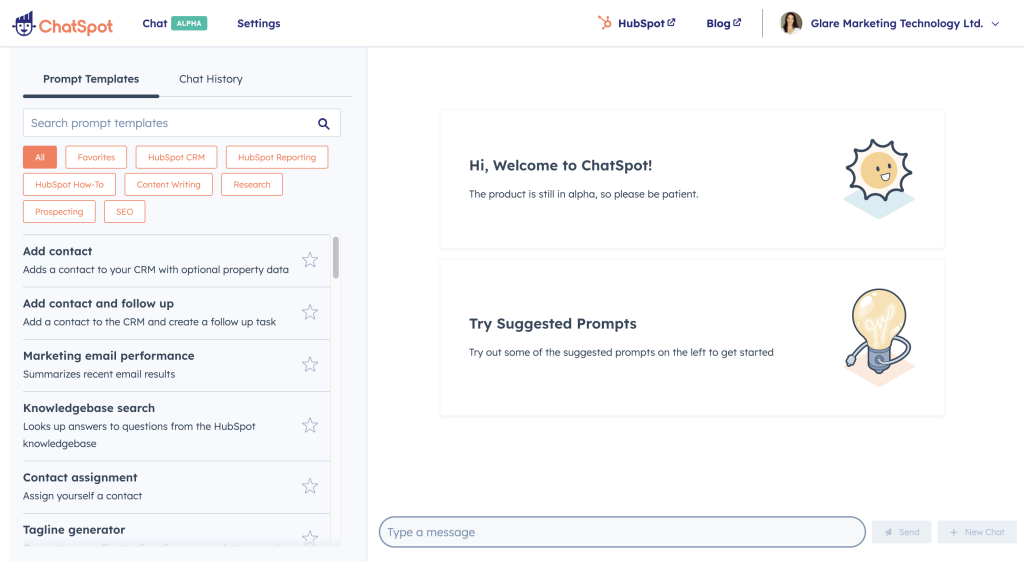Screen dimensions: 1024x562
Task: Select the Favorites filter chip
Action: click(x=96, y=157)
